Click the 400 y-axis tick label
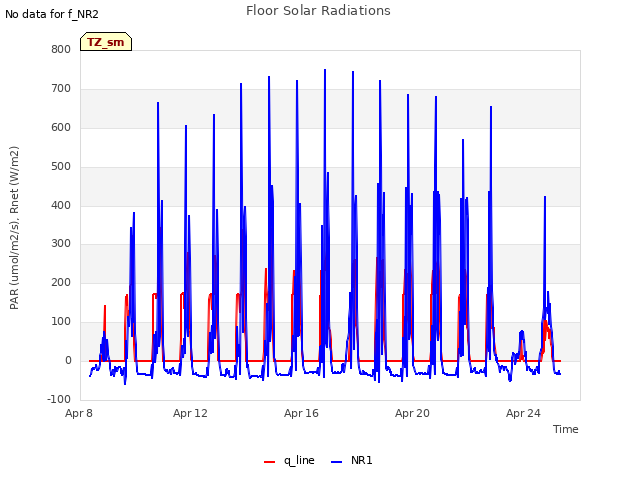Image resolution: width=640 pixels, height=480 pixels. (x=61, y=205)
